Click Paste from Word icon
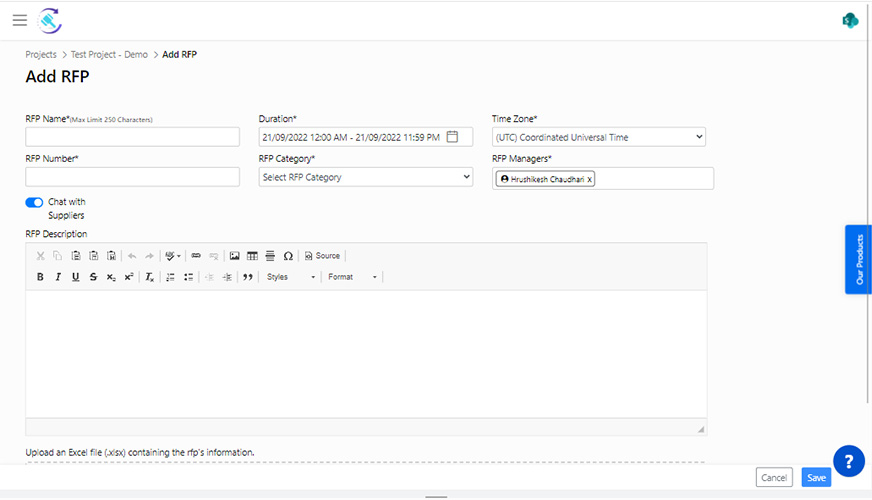 point(111,256)
